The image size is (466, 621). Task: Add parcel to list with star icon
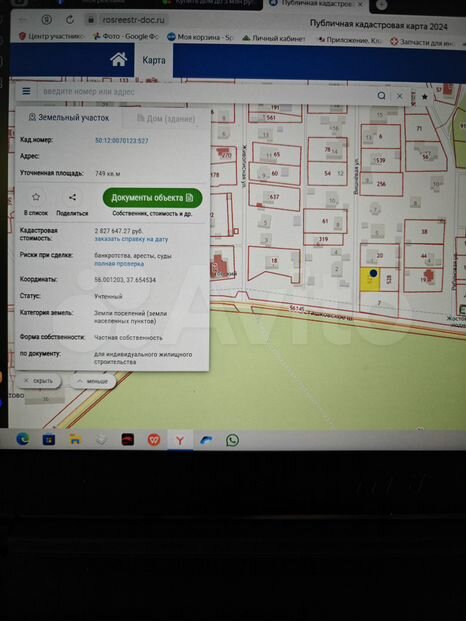coord(36,197)
